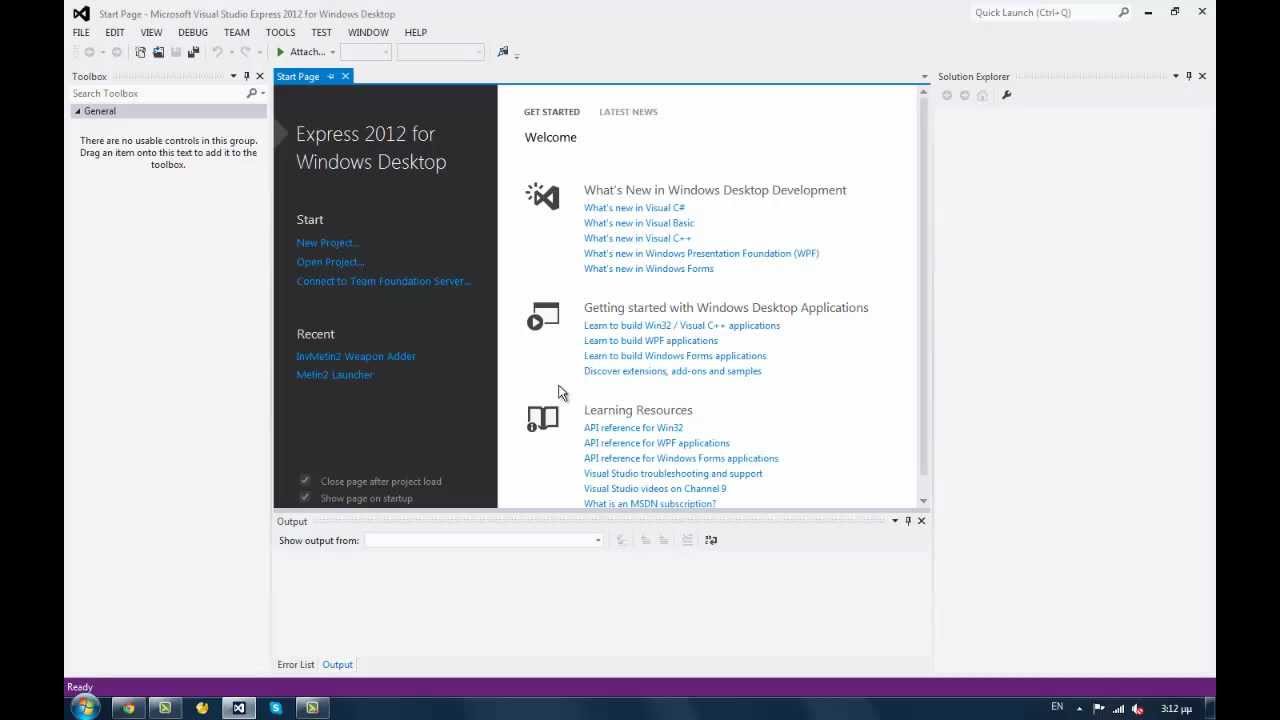This screenshot has width=1280, height=720.
Task: Open the Toolbox window position dropdown arrow
Action: tap(234, 76)
